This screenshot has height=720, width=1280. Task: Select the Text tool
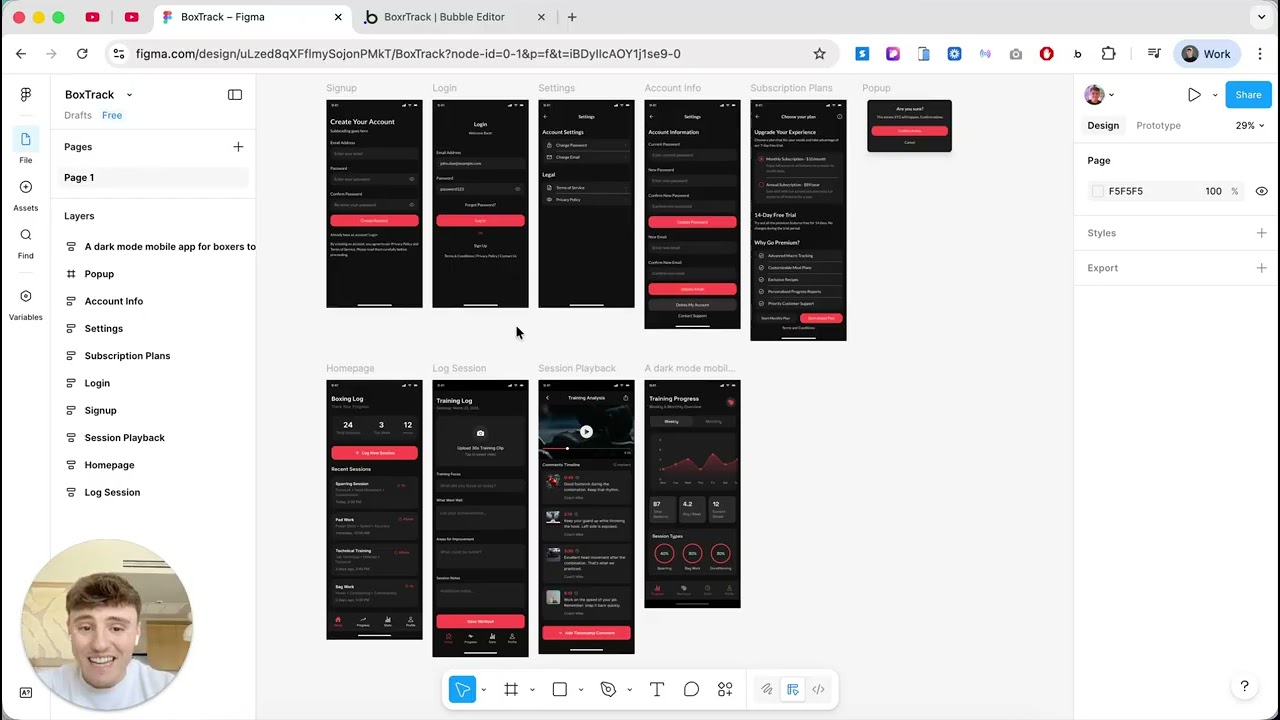(657, 689)
